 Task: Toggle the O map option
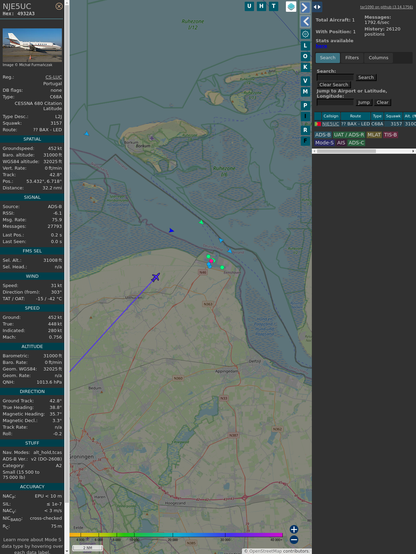(x=305, y=56)
